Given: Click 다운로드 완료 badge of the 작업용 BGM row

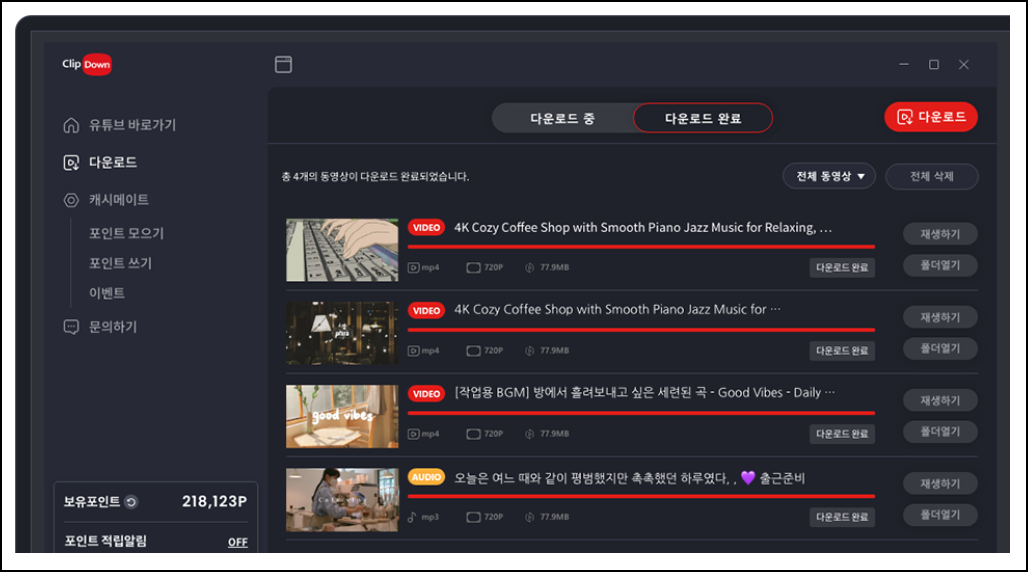Looking at the screenshot, I should point(842,434).
